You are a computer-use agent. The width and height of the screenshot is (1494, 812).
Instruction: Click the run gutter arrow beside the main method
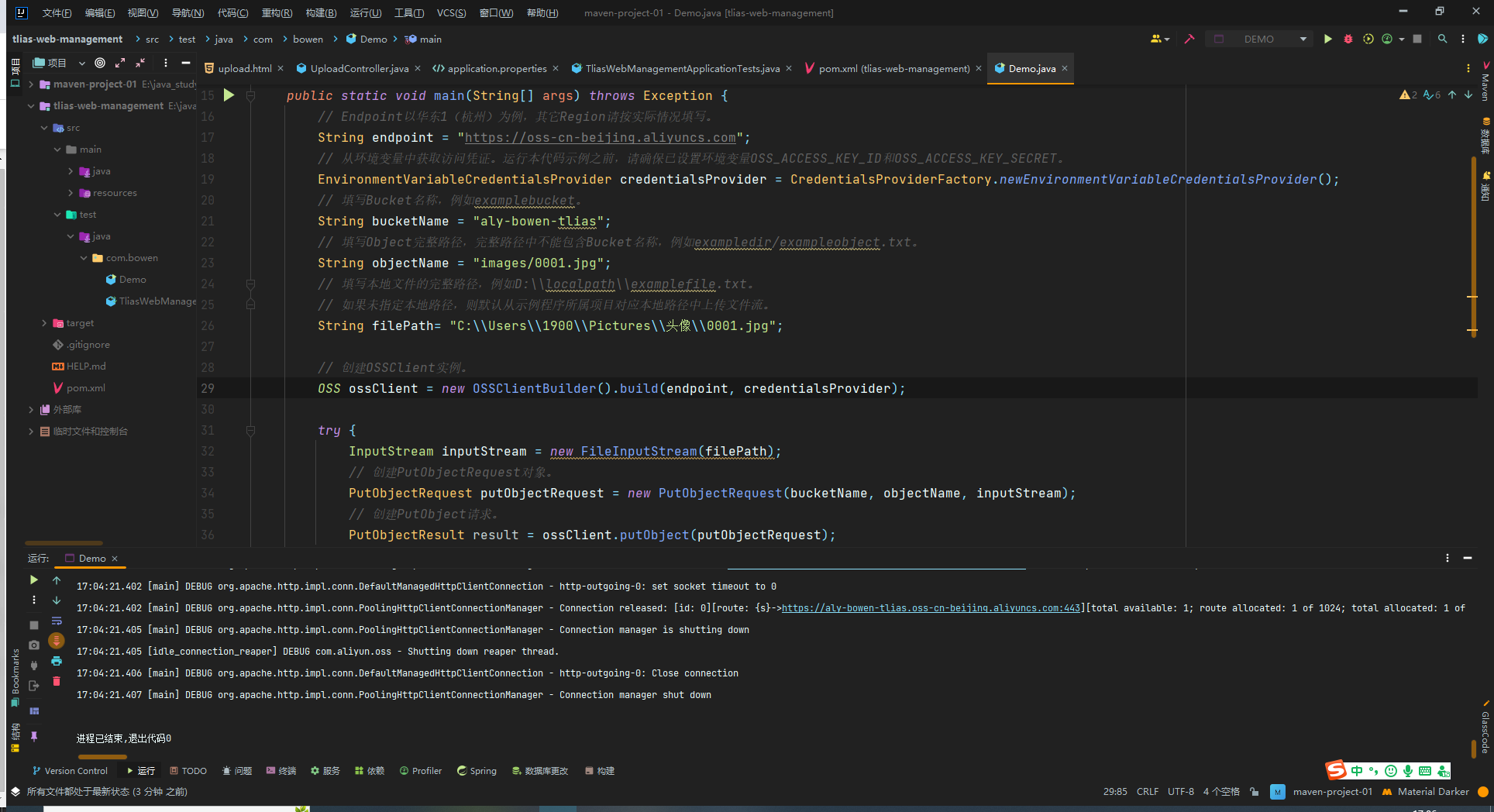click(229, 95)
